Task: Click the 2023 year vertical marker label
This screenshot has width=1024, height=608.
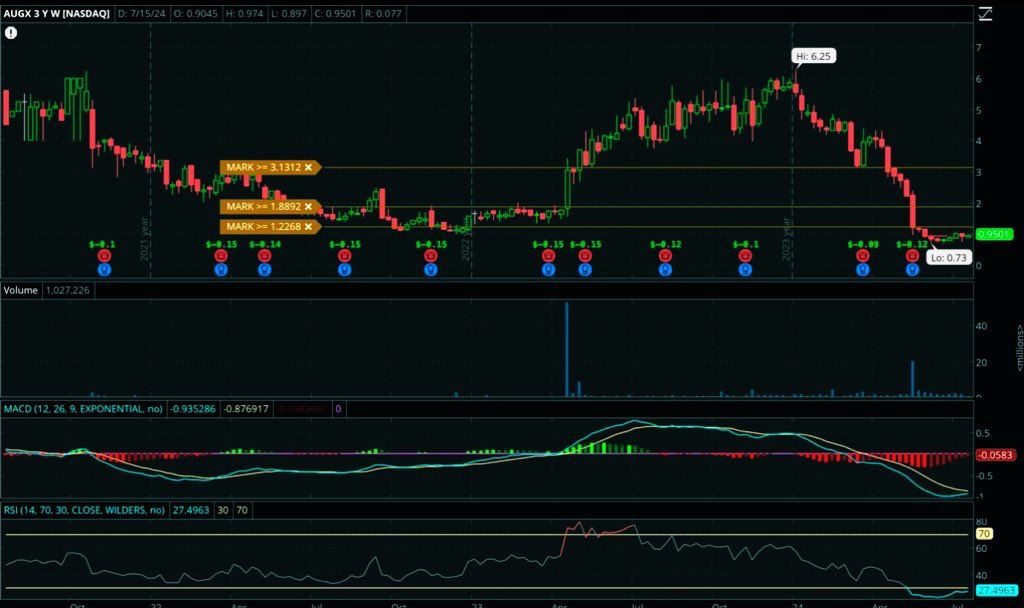Action: [x=787, y=239]
